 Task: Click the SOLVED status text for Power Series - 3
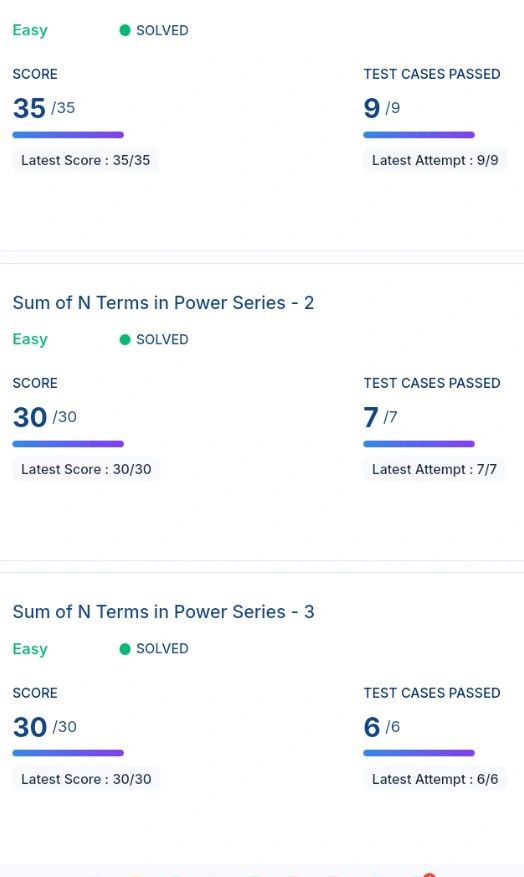pos(162,649)
